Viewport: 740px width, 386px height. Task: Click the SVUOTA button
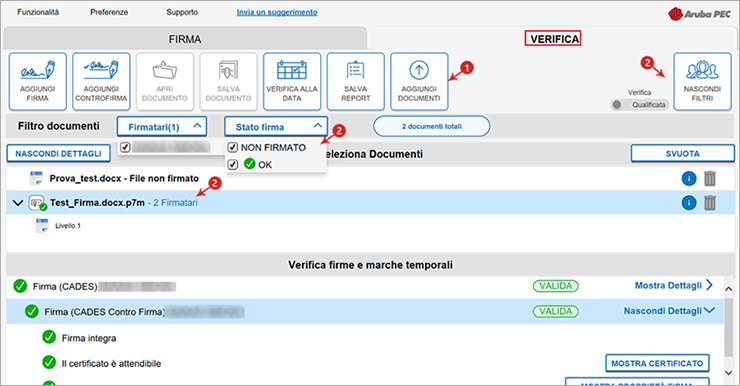point(682,154)
